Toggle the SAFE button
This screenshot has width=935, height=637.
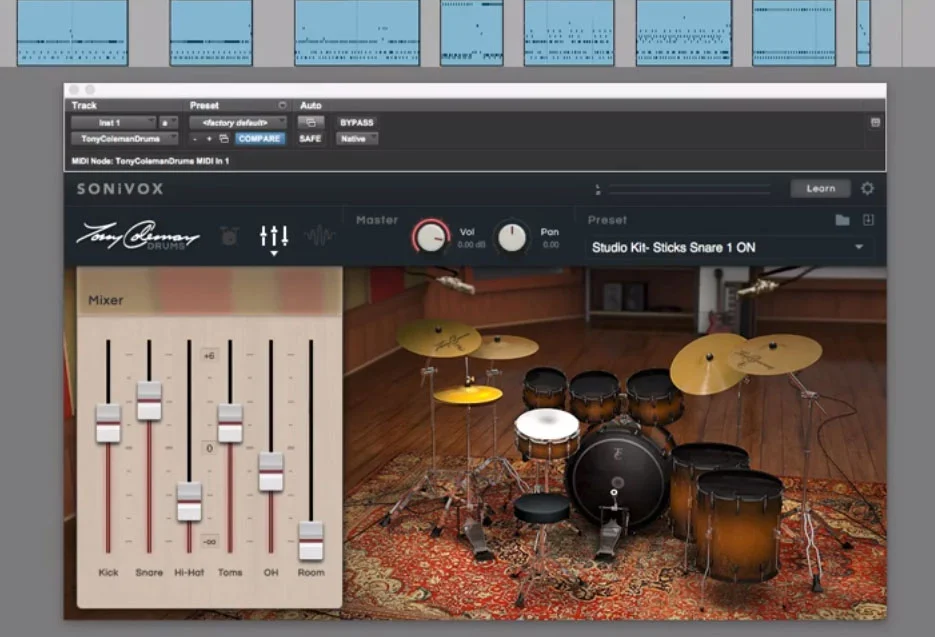(x=310, y=138)
